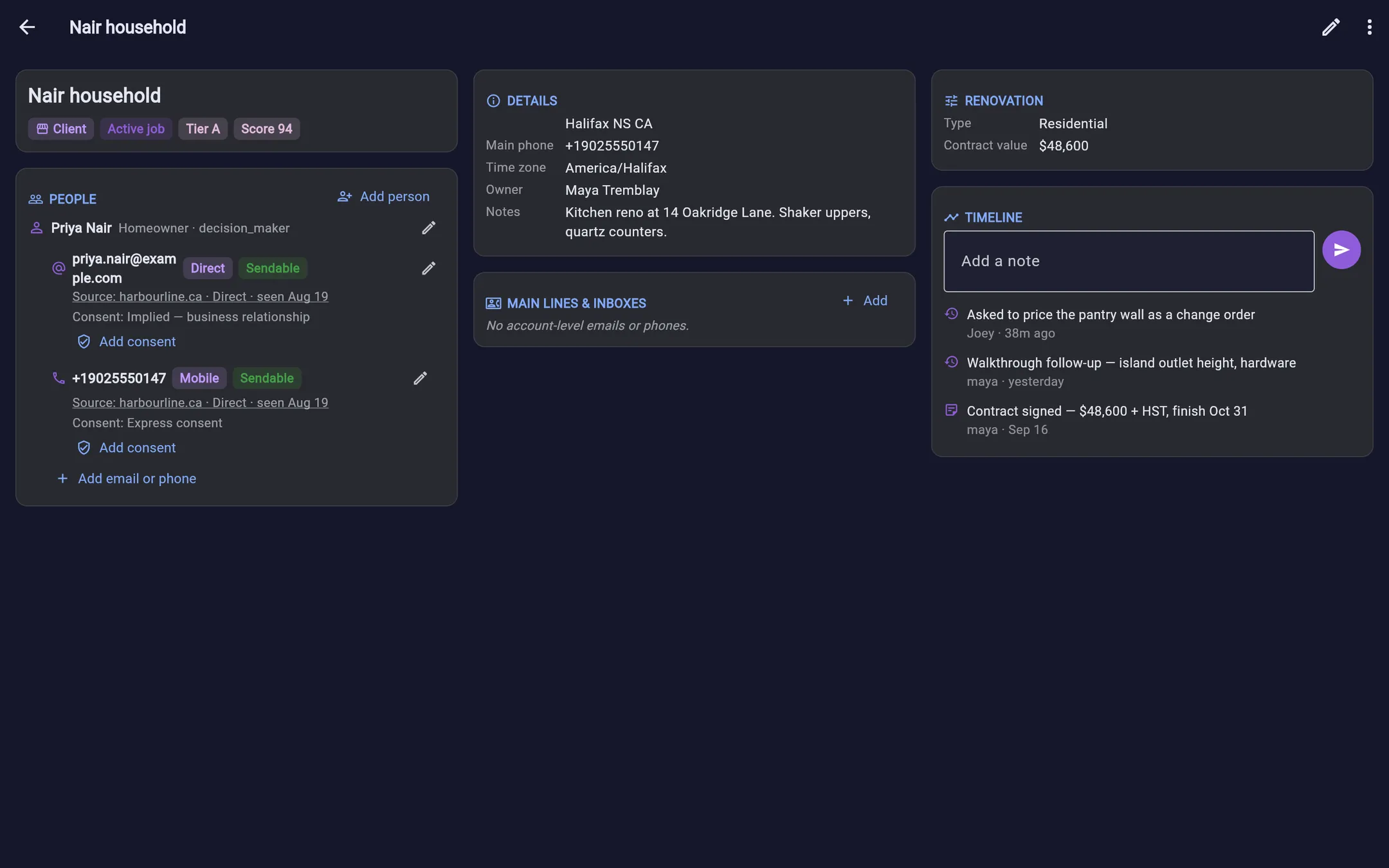The image size is (1389, 868).
Task: Select the Halifax NS CA location
Action: point(608,124)
